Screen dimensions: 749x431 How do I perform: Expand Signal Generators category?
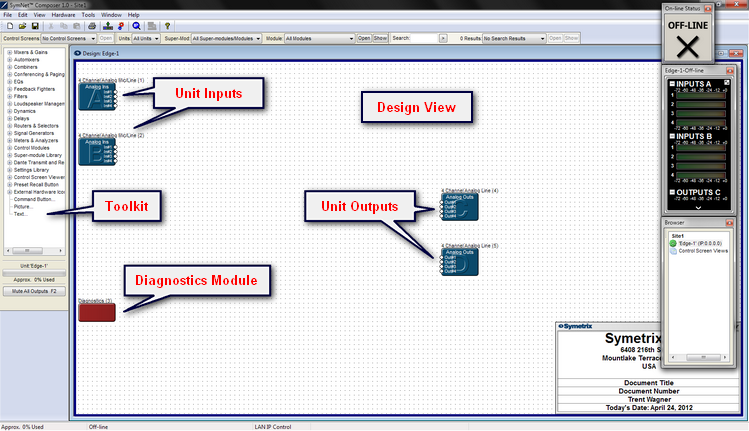pos(10,133)
